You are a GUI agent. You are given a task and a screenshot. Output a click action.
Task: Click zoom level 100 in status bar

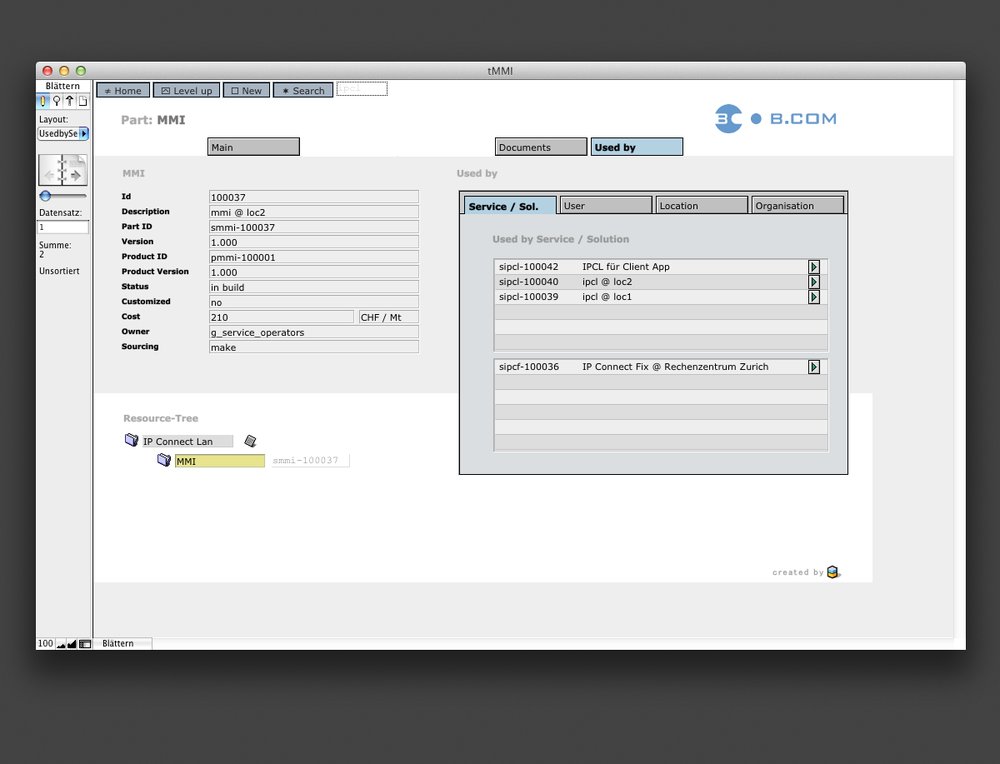(x=45, y=643)
